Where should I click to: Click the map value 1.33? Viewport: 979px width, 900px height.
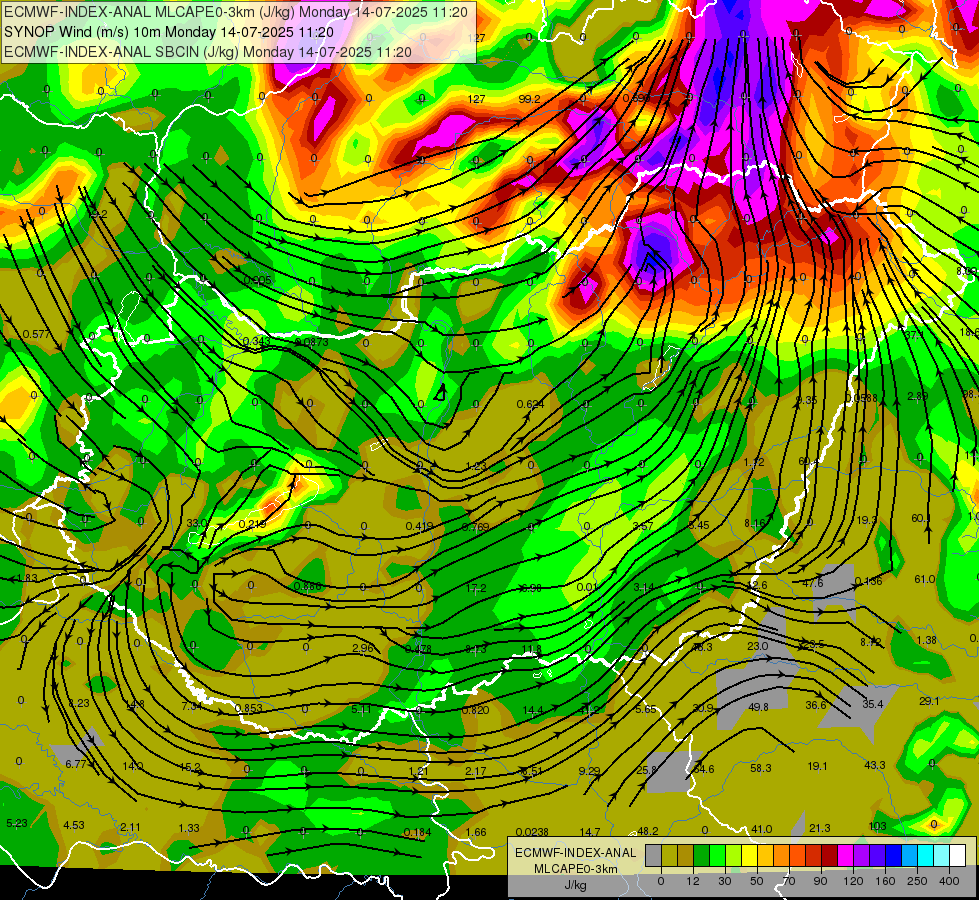pos(189,828)
